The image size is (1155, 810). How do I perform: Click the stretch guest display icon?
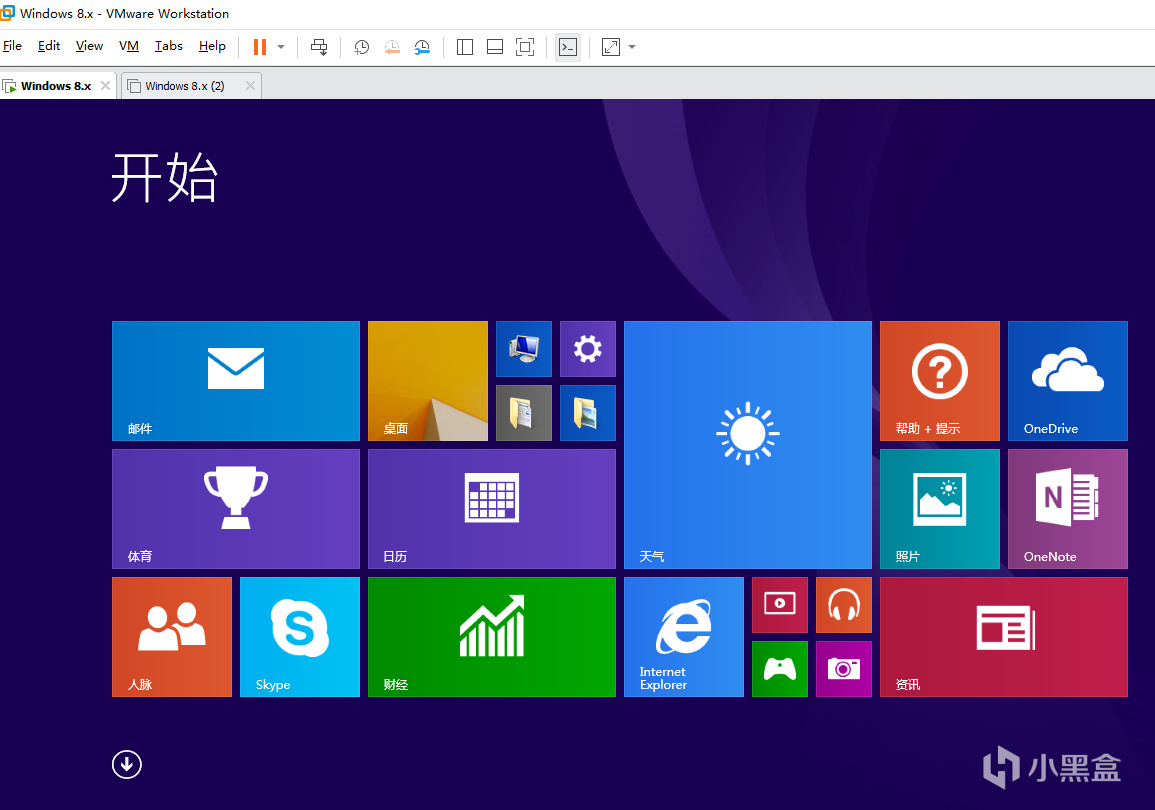pos(611,47)
